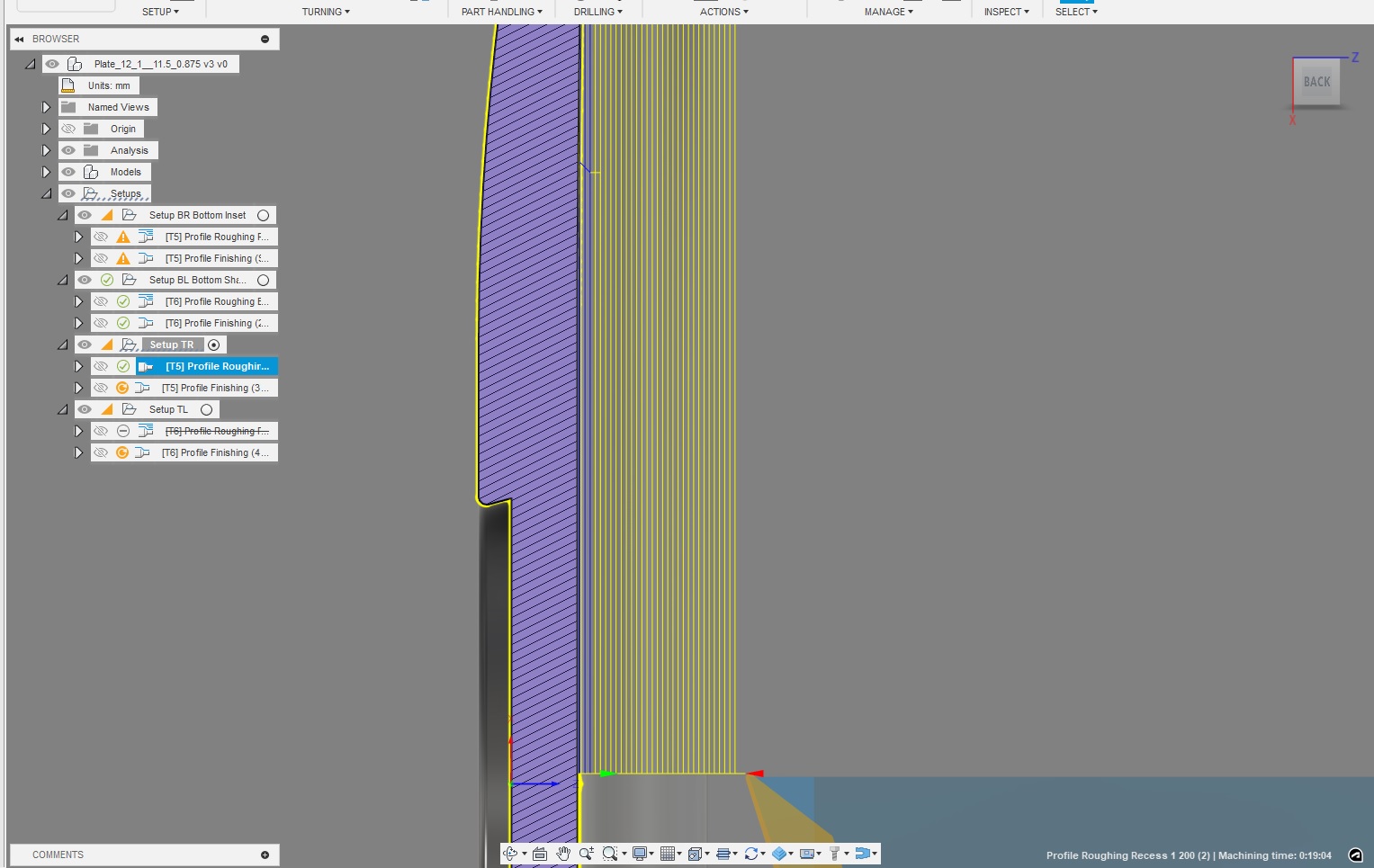Select the Zoom magnifier tool
This screenshot has height=868, width=1374.
coord(587,854)
